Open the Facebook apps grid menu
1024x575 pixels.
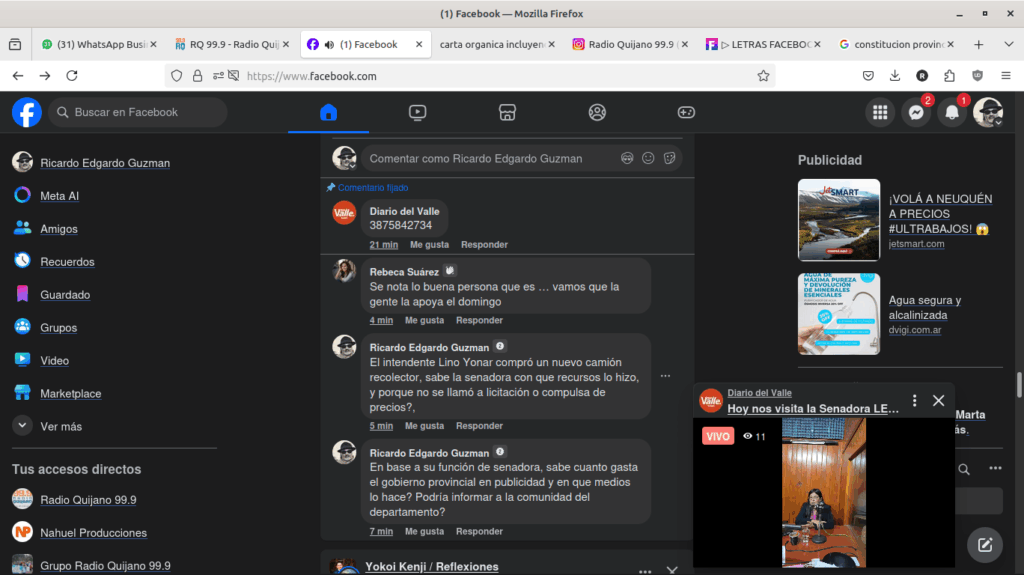pyautogui.click(x=880, y=113)
